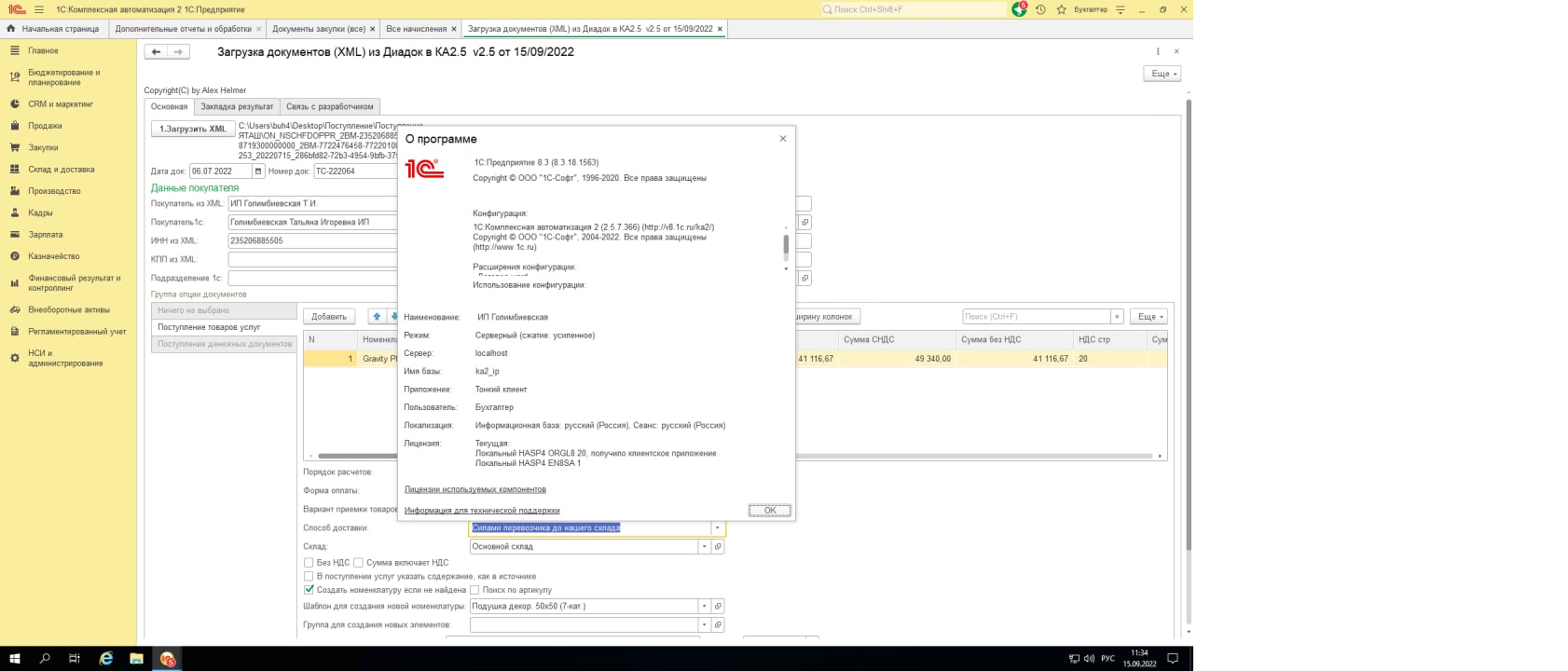Open Windows Start menu
The image size is (1568, 671).
coord(14,659)
